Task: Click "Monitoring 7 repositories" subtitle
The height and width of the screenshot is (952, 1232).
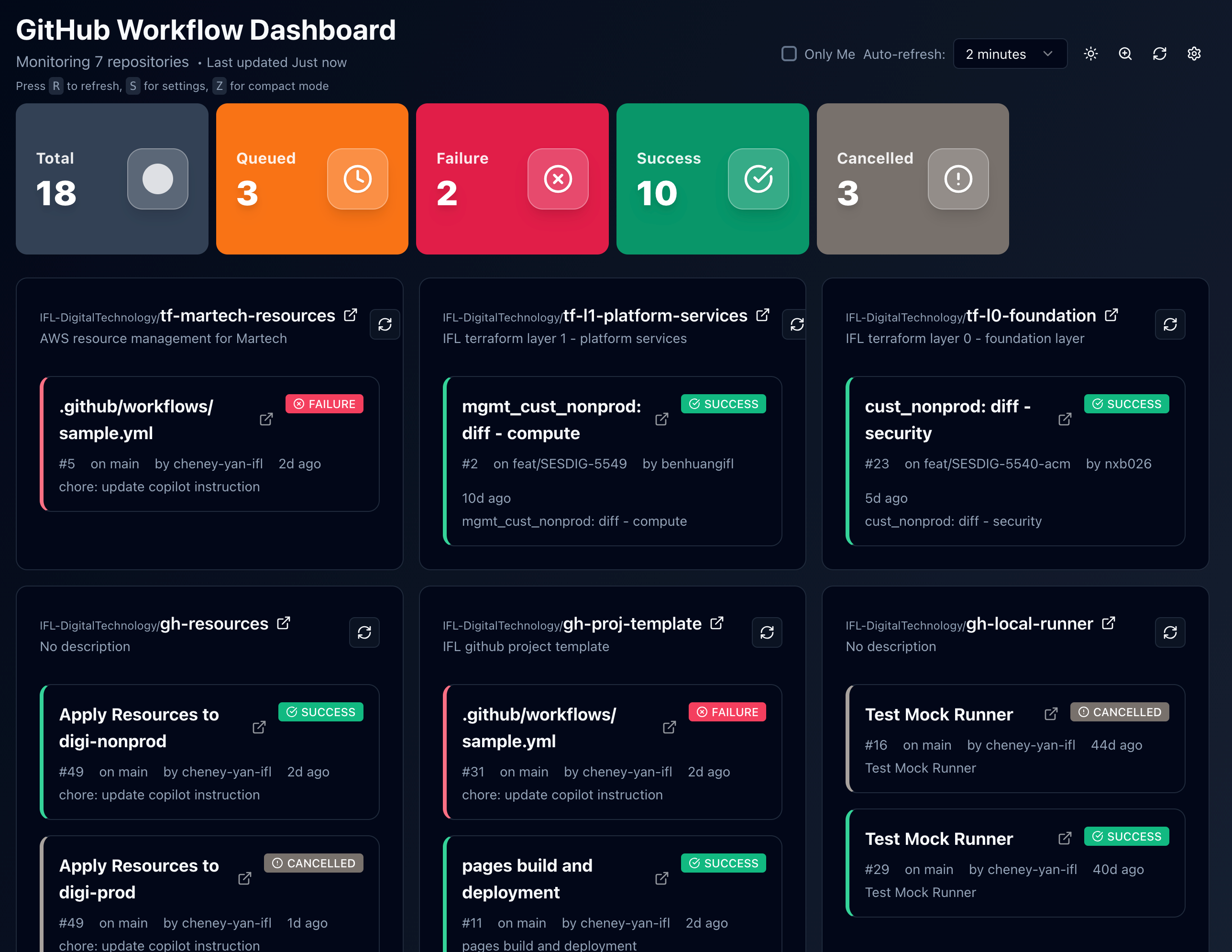Action: tap(102, 62)
